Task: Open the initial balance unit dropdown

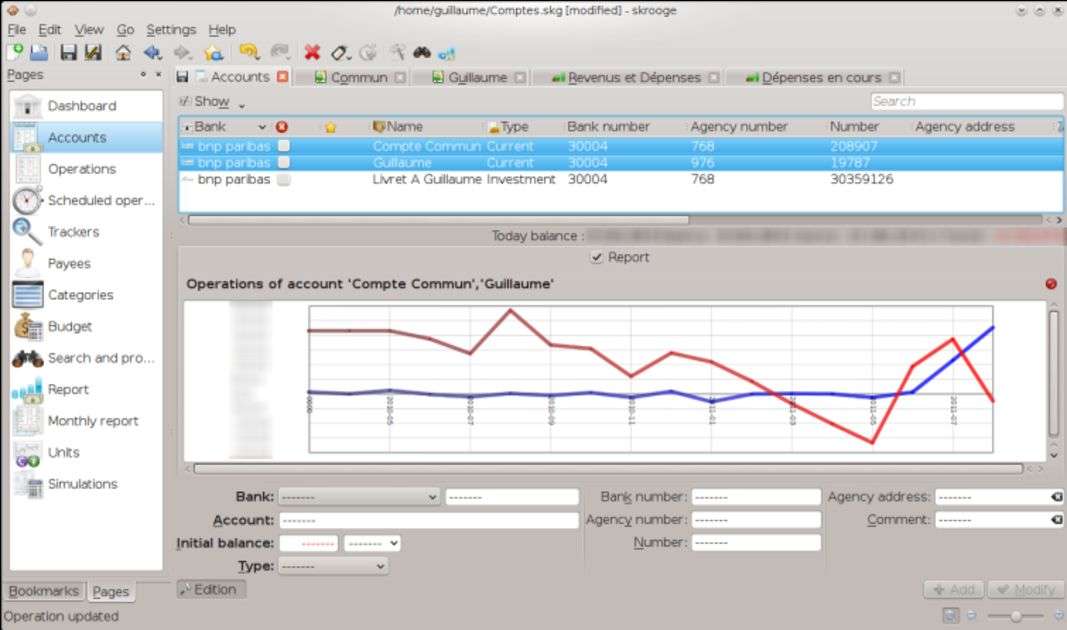Action: coord(372,544)
